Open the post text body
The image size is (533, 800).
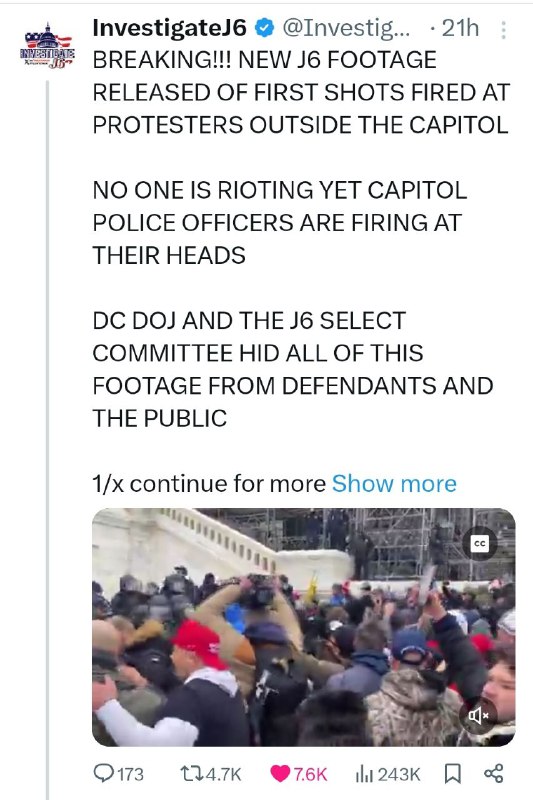(x=301, y=239)
